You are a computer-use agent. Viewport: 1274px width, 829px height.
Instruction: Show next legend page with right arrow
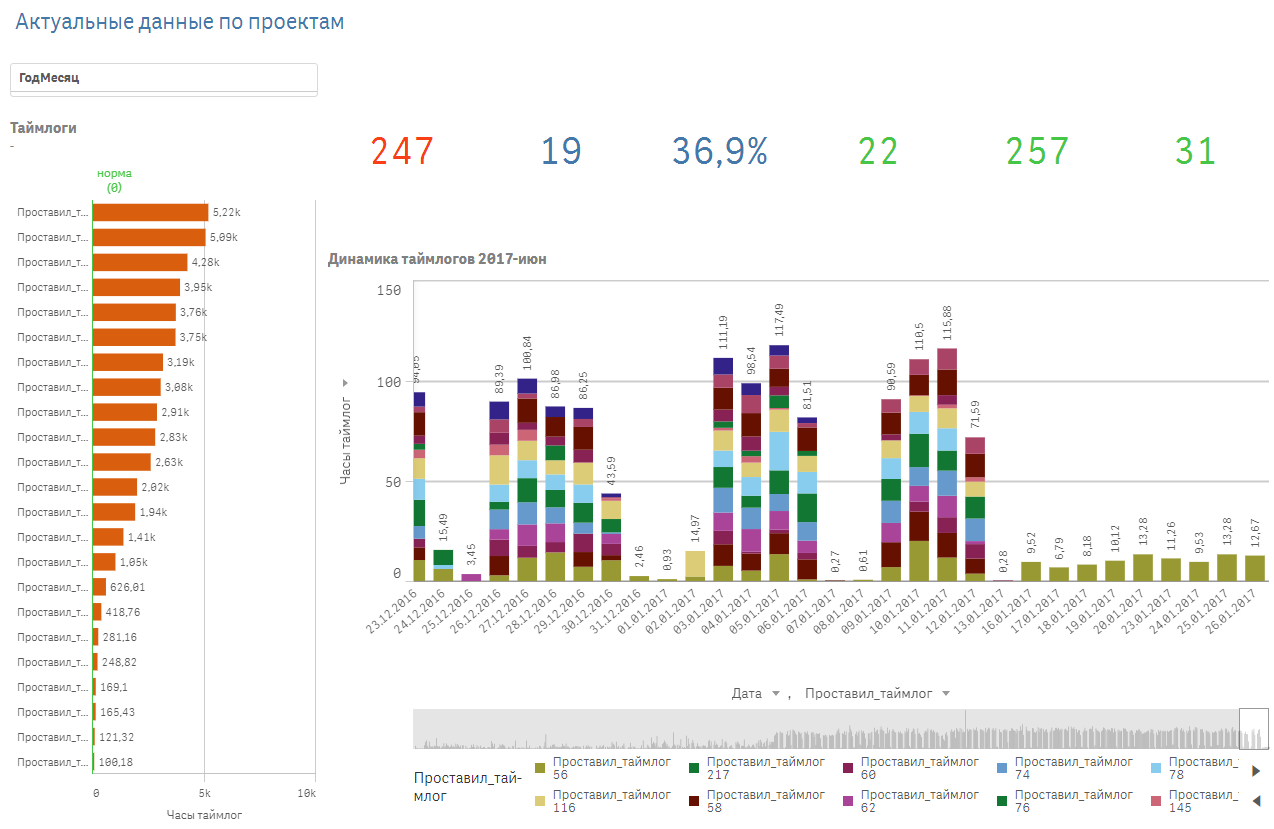pos(1256,770)
